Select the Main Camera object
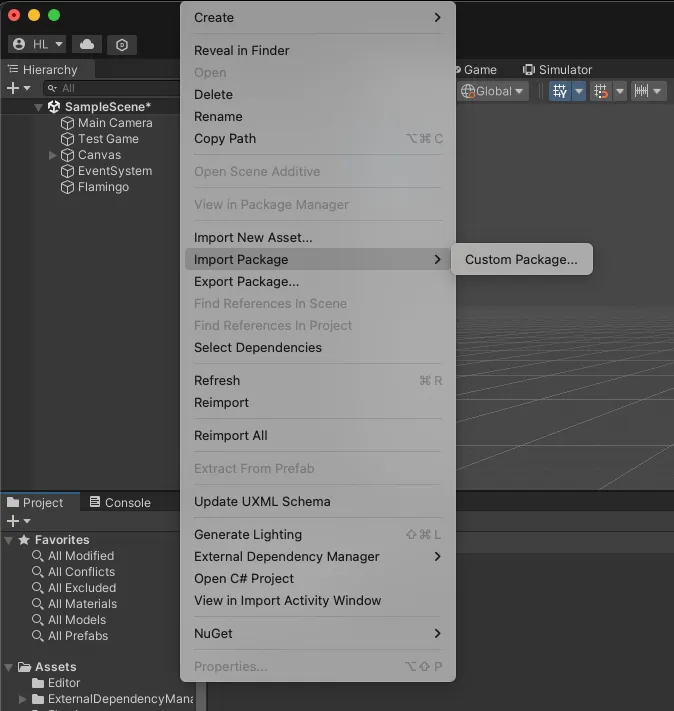Image resolution: width=674 pixels, height=711 pixels. point(115,123)
